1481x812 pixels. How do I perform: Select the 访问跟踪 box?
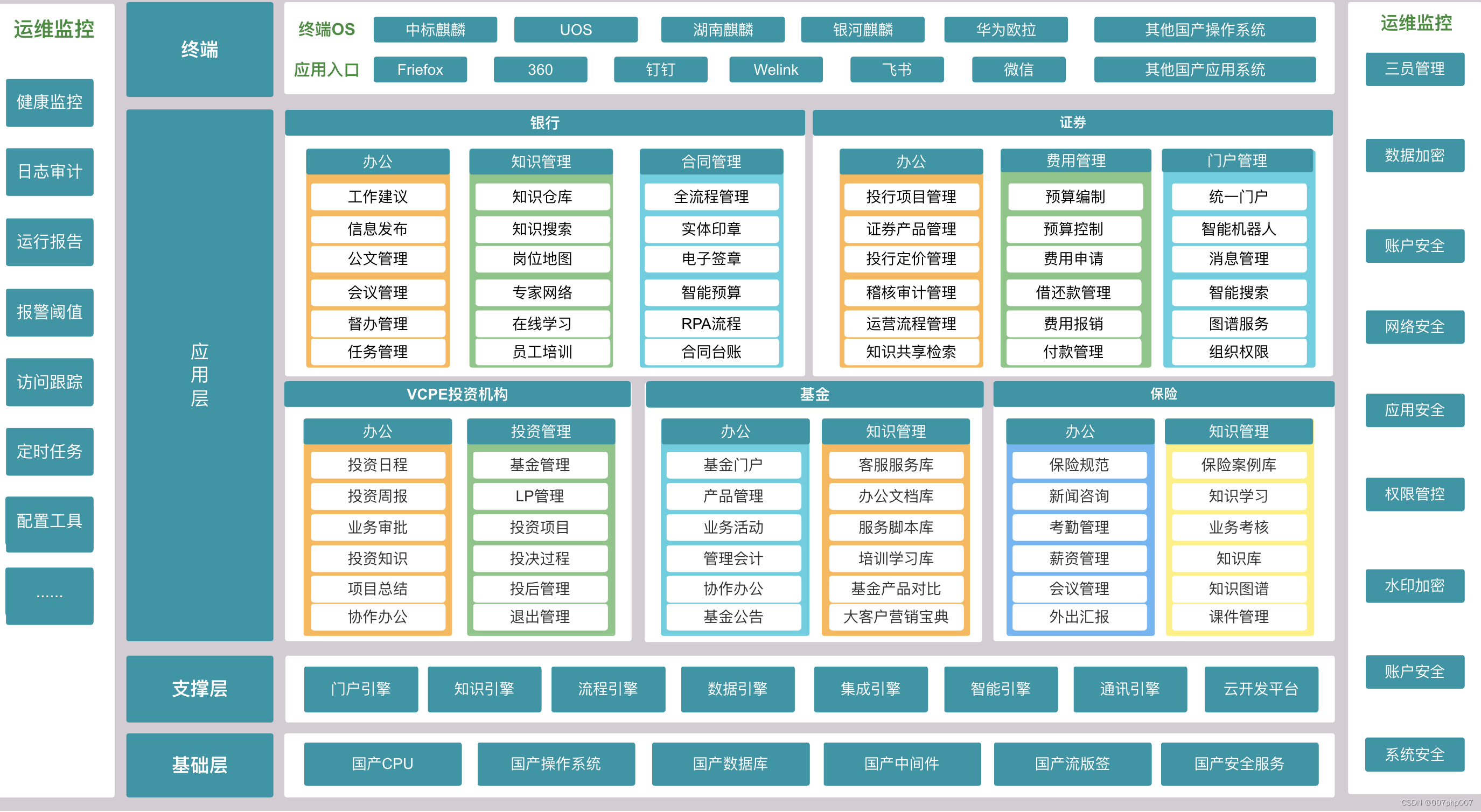[50, 382]
